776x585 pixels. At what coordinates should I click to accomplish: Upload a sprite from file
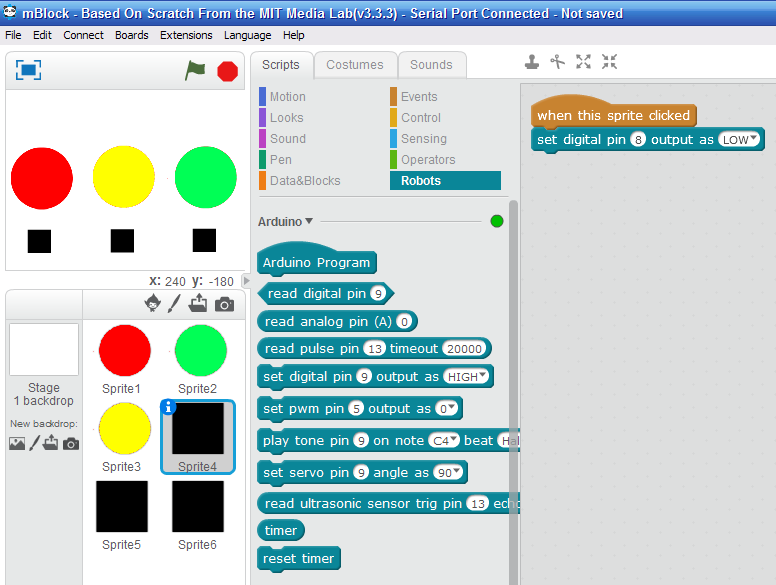click(198, 303)
